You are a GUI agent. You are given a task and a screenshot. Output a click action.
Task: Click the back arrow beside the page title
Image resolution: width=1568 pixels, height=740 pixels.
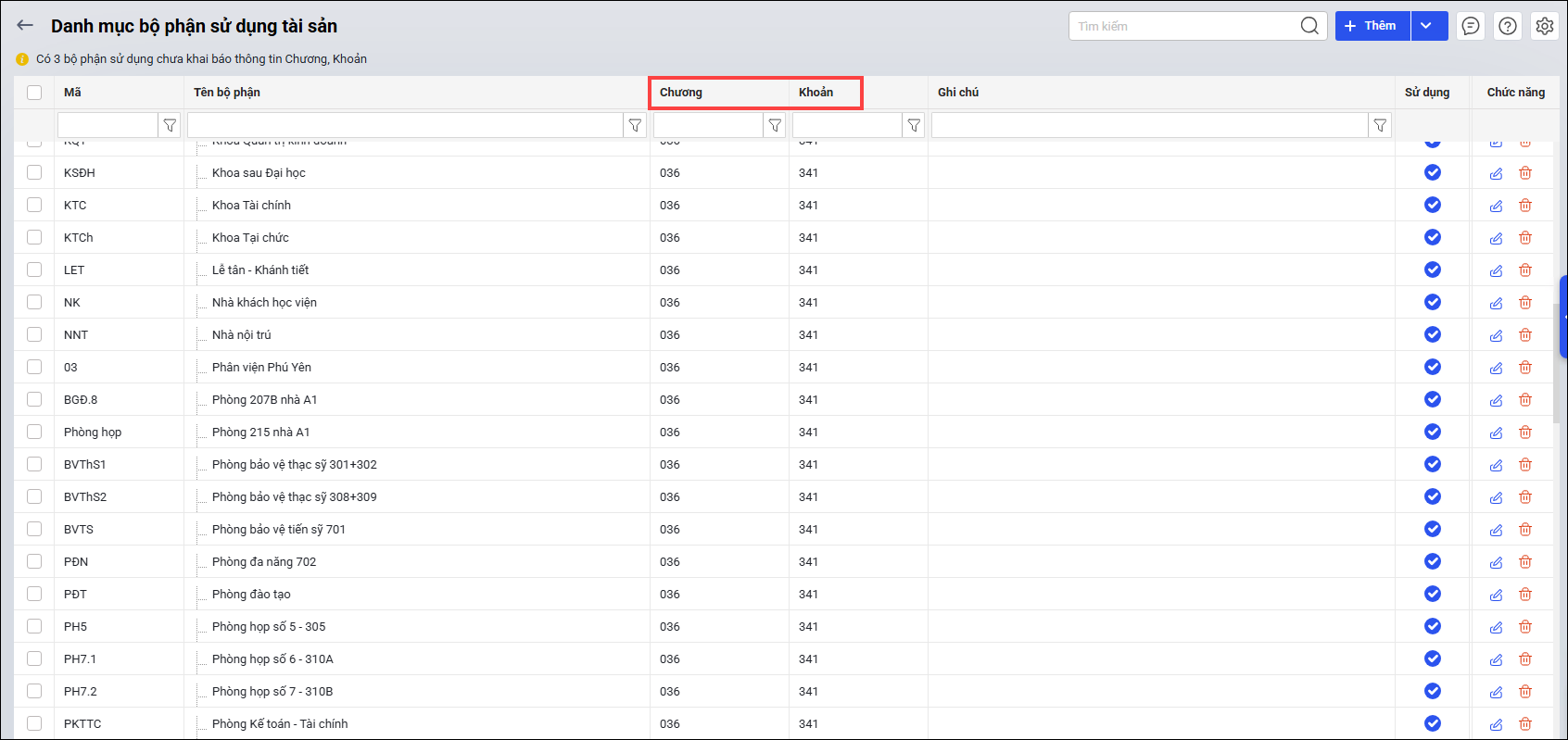[25, 26]
